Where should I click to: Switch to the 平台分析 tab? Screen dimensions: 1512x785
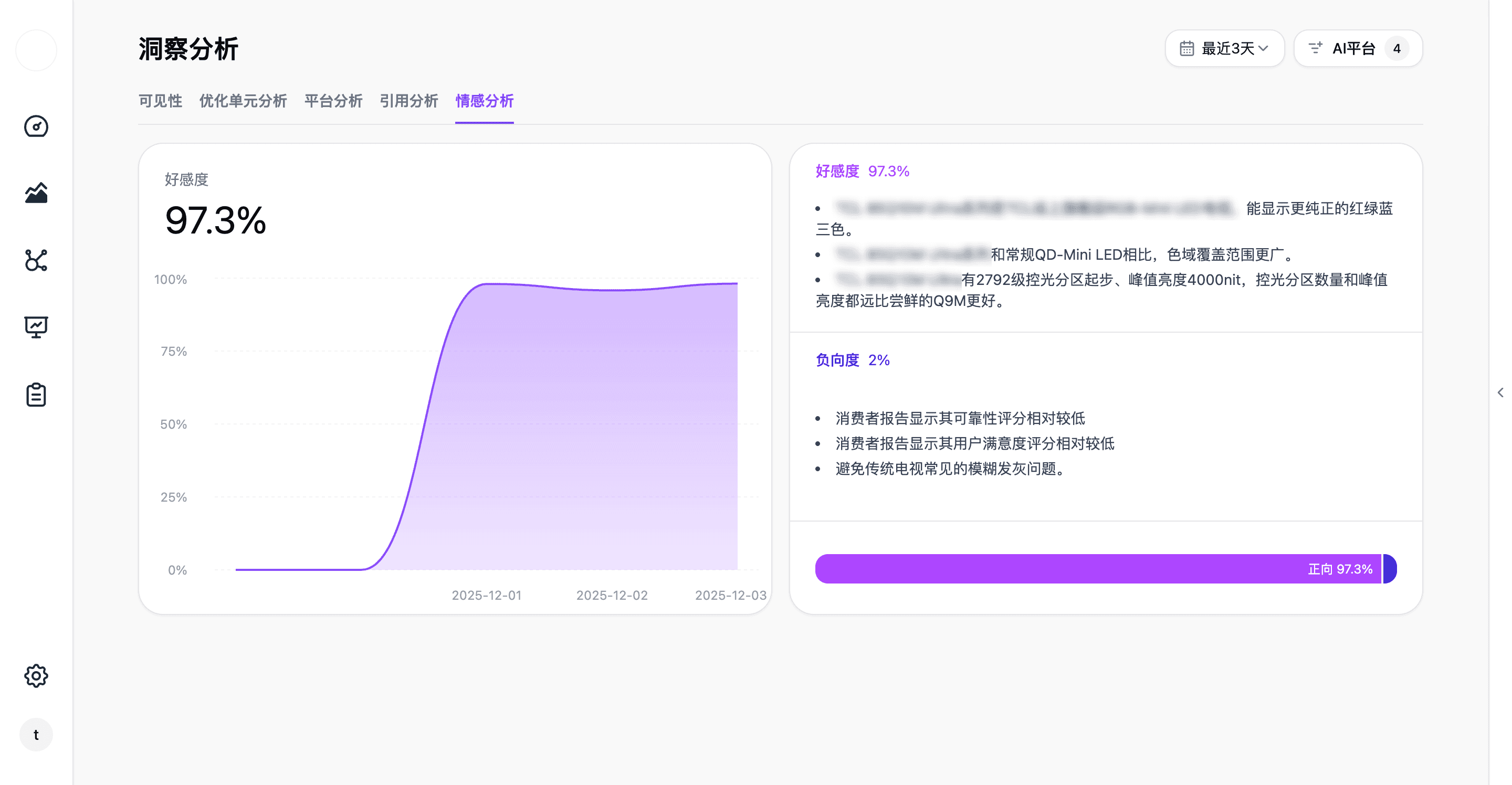click(333, 101)
